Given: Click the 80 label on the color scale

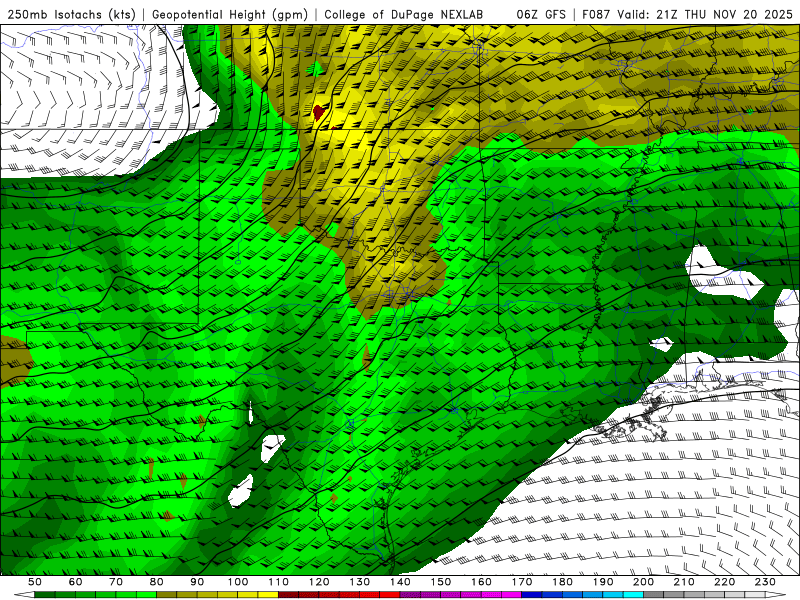Looking at the screenshot, I should [157, 582].
